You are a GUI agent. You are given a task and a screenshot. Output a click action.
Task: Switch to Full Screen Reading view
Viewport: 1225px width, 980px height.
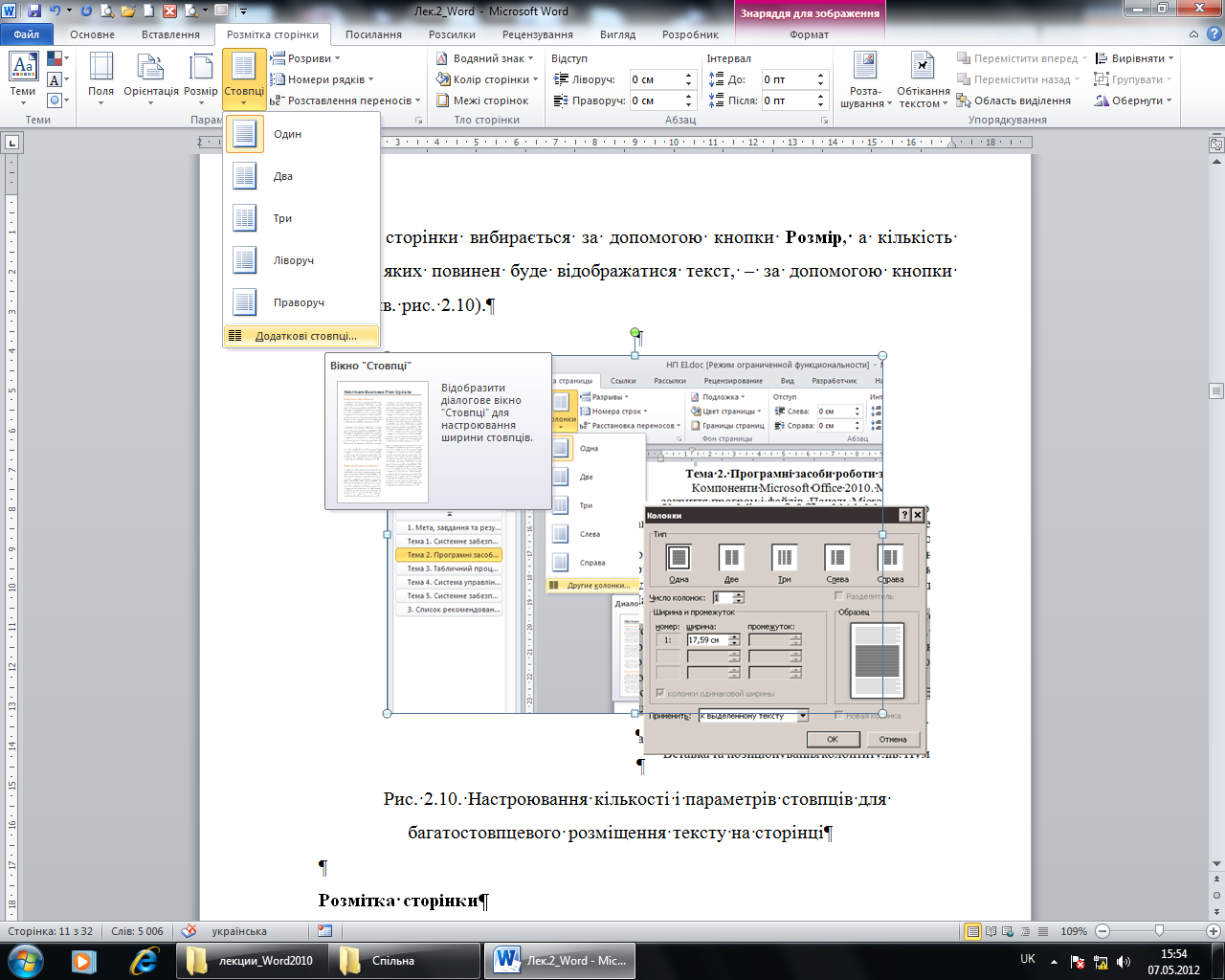click(991, 931)
